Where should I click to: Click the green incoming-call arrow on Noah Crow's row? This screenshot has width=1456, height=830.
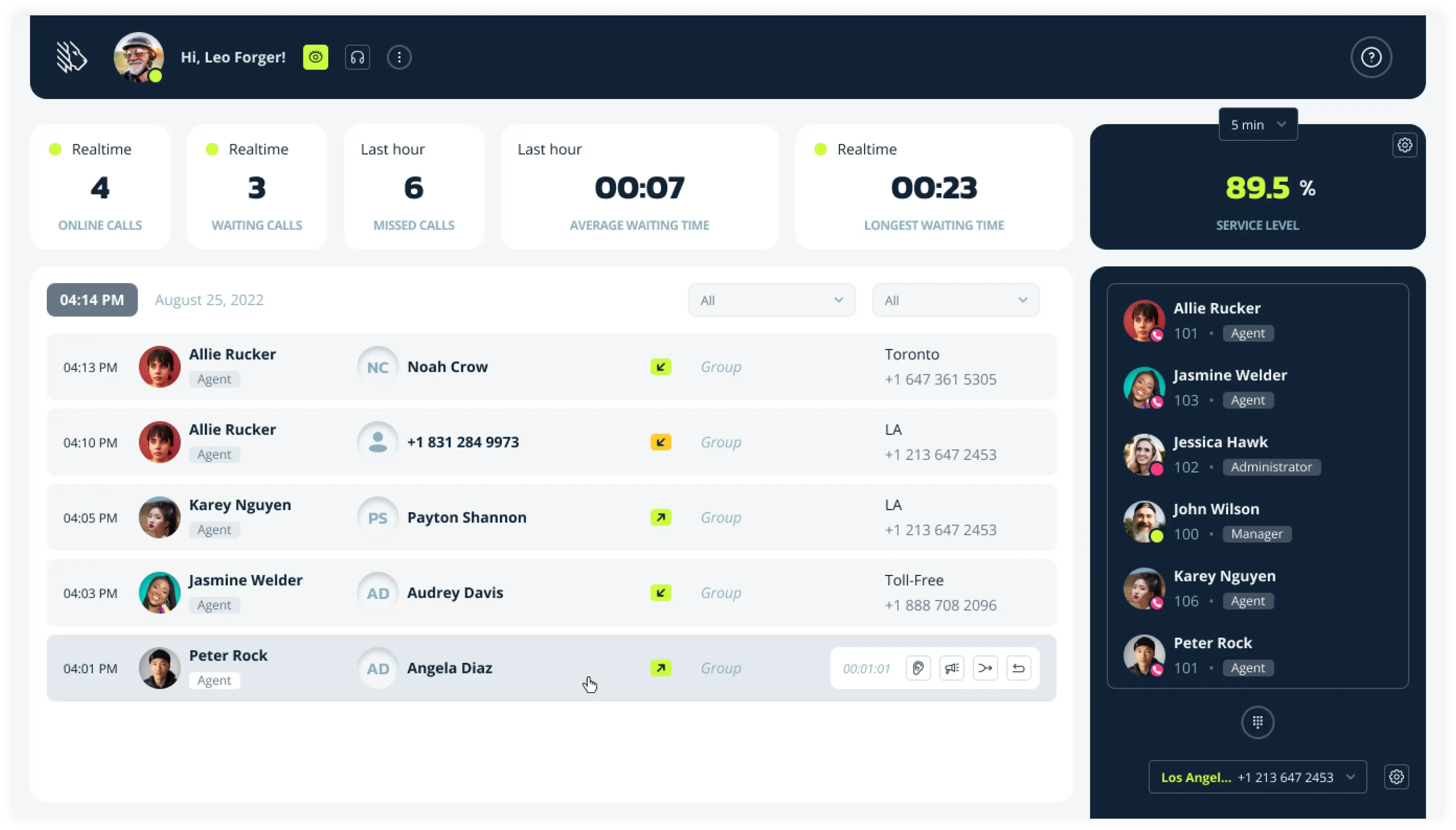pyautogui.click(x=660, y=367)
